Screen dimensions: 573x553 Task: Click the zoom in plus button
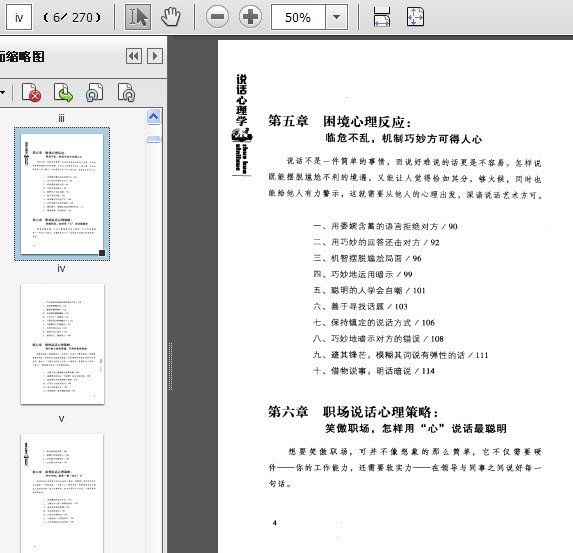[250, 17]
